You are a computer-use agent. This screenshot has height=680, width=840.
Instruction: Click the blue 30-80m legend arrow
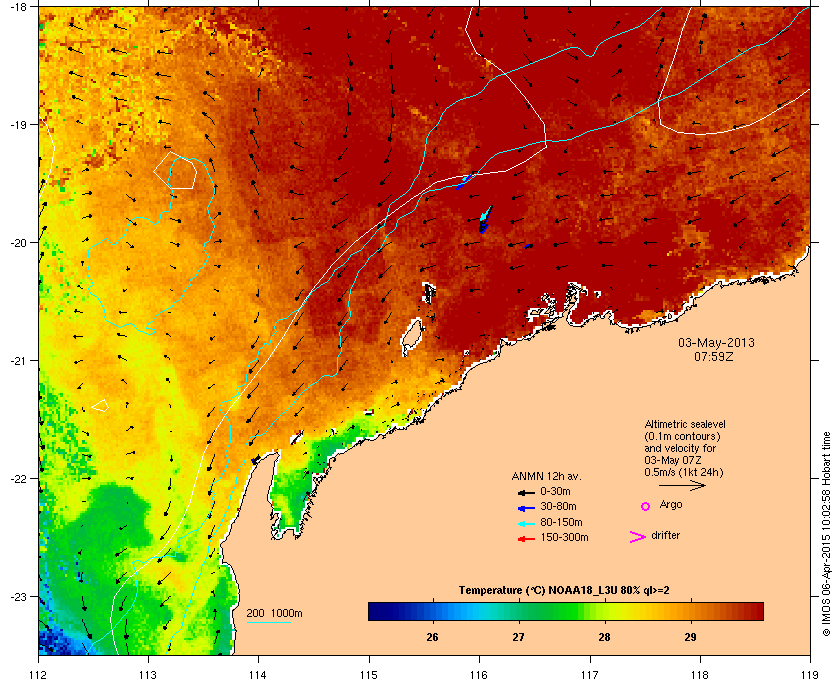[x=526, y=508]
